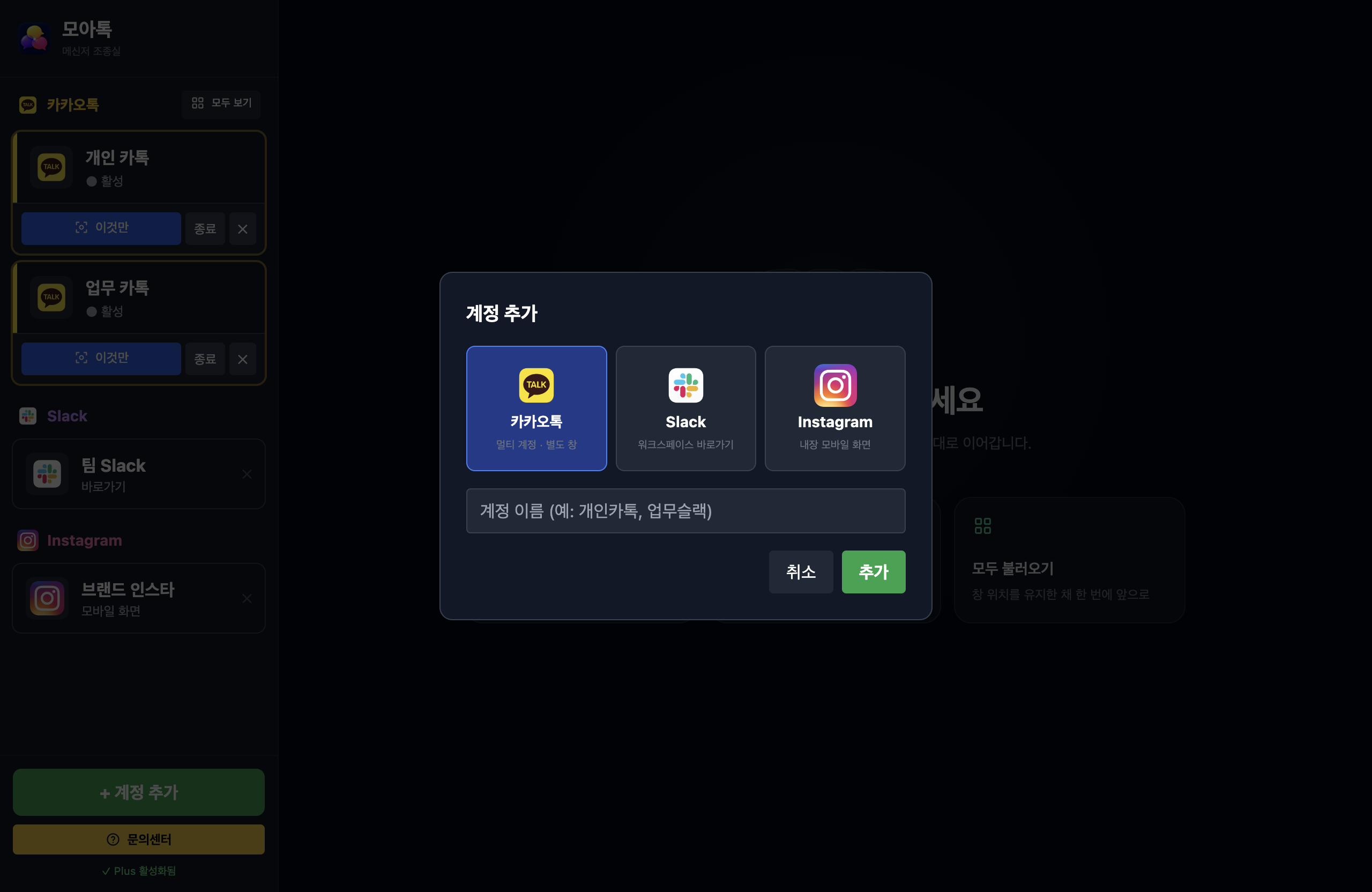The height and width of the screenshot is (892, 1372).
Task: Click 이것만 for the 개인 카톡 account
Action: coord(101,228)
